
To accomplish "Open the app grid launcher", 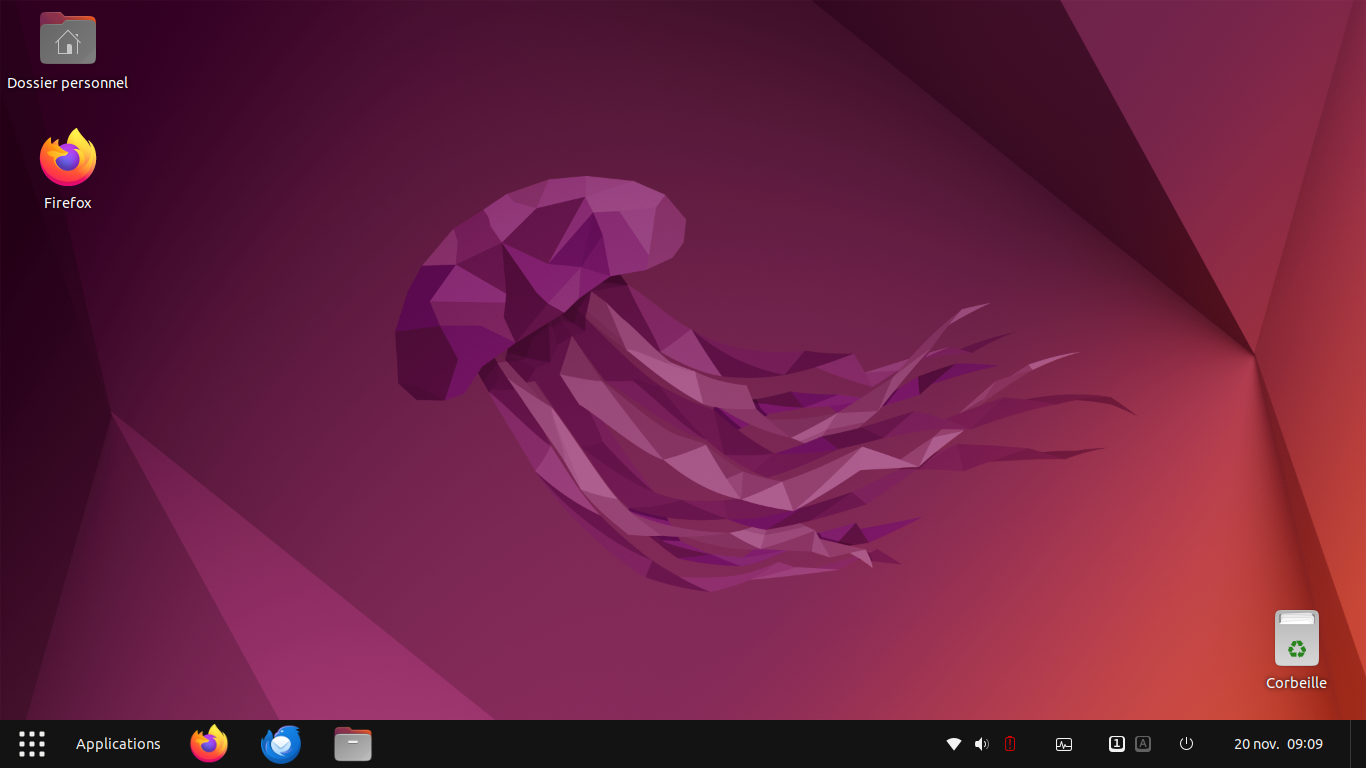I will (32, 744).
